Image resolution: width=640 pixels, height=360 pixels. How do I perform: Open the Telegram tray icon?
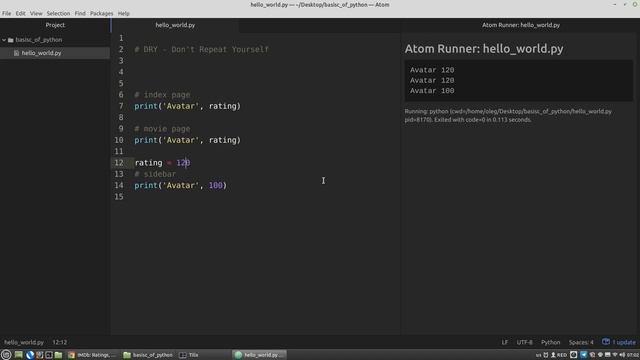coord(584,355)
